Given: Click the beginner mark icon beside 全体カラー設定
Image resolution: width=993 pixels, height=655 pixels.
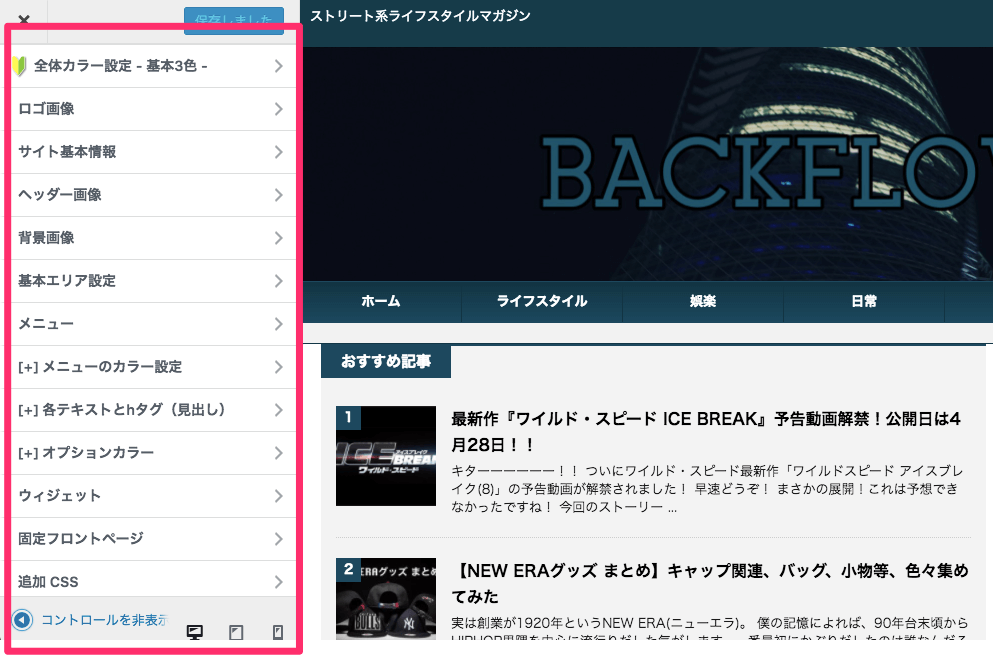Looking at the screenshot, I should tap(19, 66).
